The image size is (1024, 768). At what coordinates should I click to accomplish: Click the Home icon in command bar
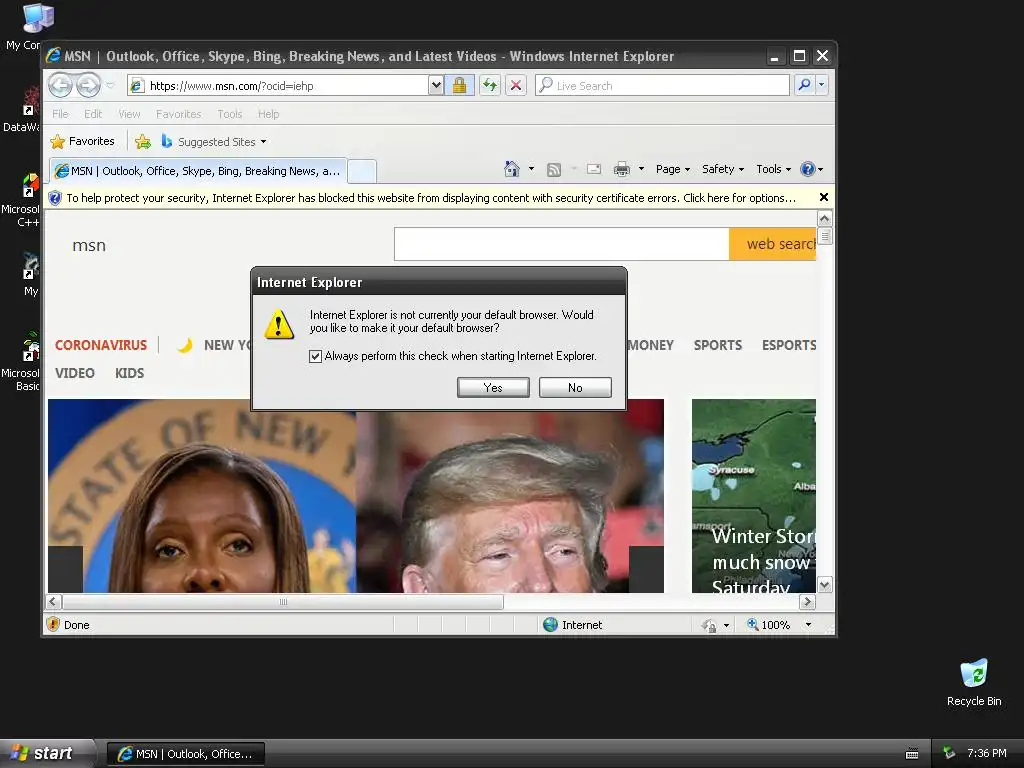click(x=512, y=169)
